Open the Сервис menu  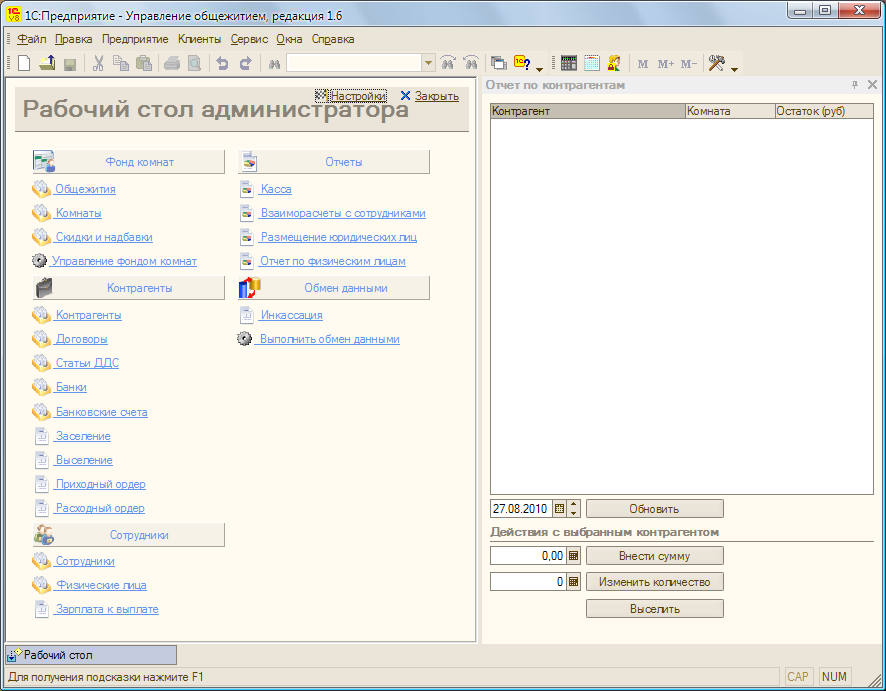tap(249, 39)
